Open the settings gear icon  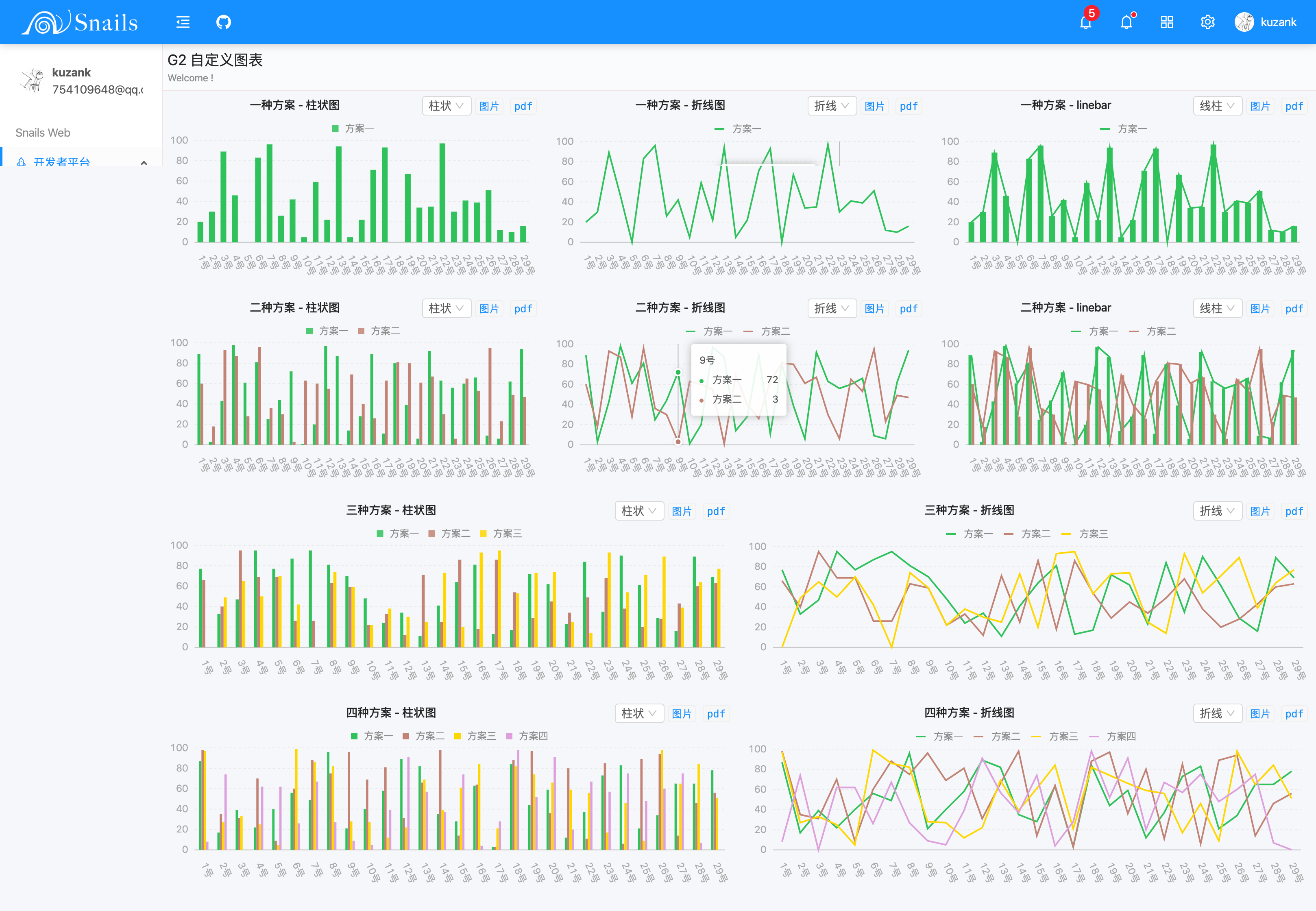(x=1207, y=22)
